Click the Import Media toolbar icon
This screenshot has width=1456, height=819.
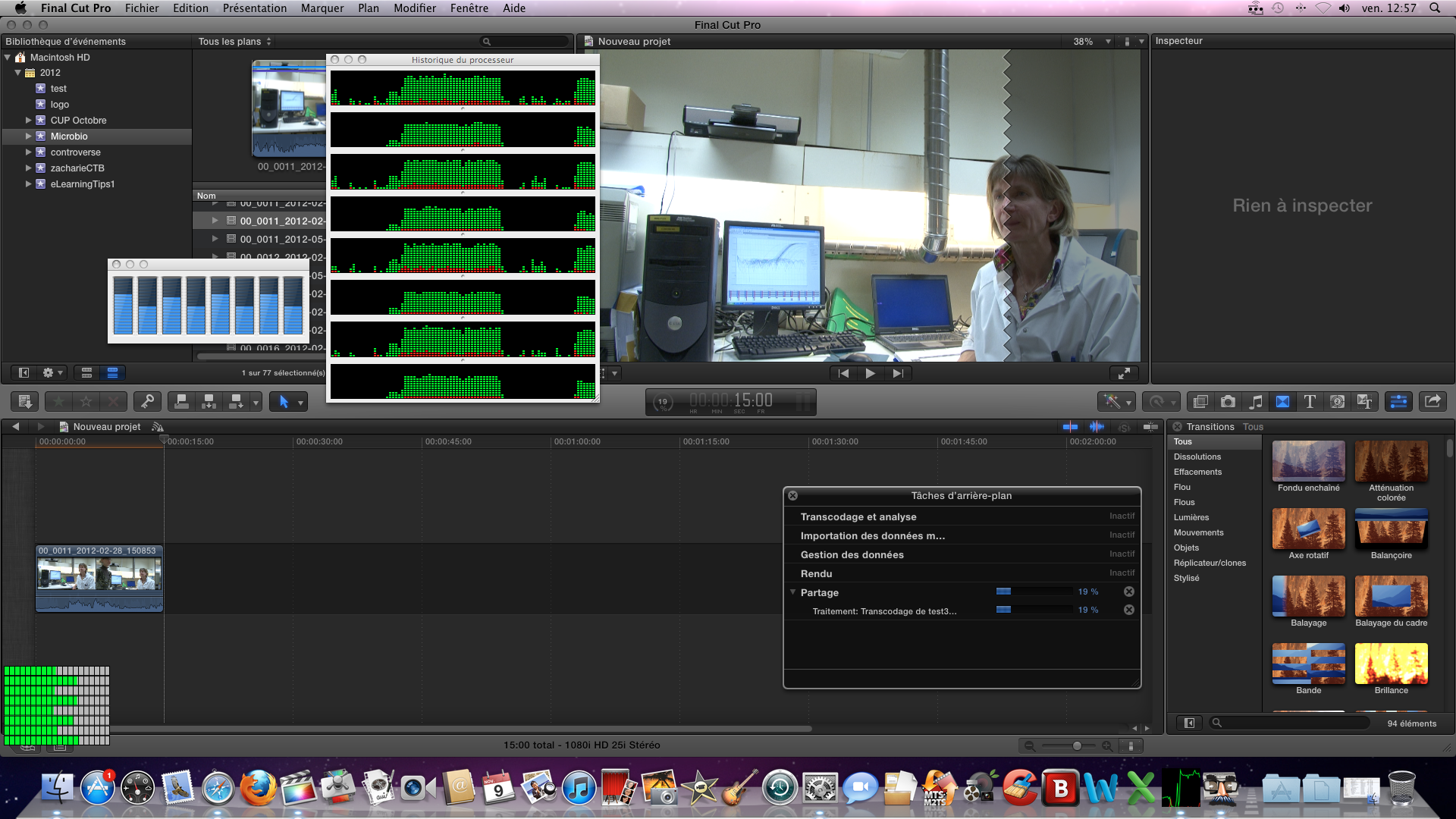pyautogui.click(x=25, y=401)
